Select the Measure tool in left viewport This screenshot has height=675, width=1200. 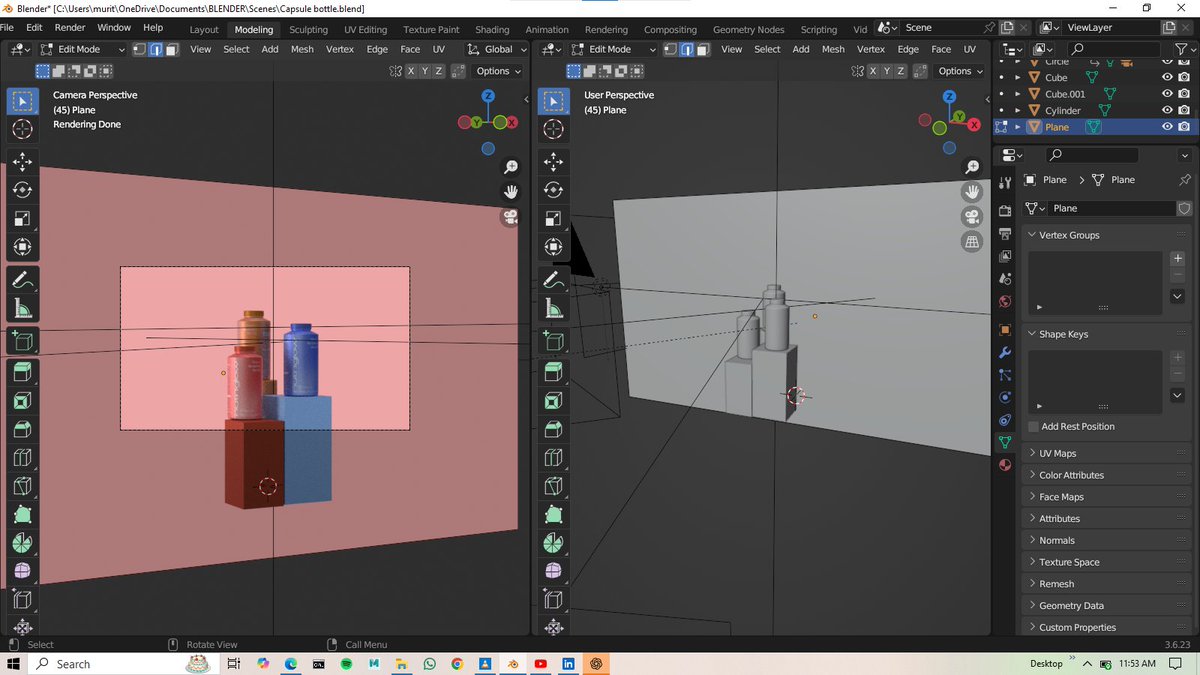tap(22, 308)
